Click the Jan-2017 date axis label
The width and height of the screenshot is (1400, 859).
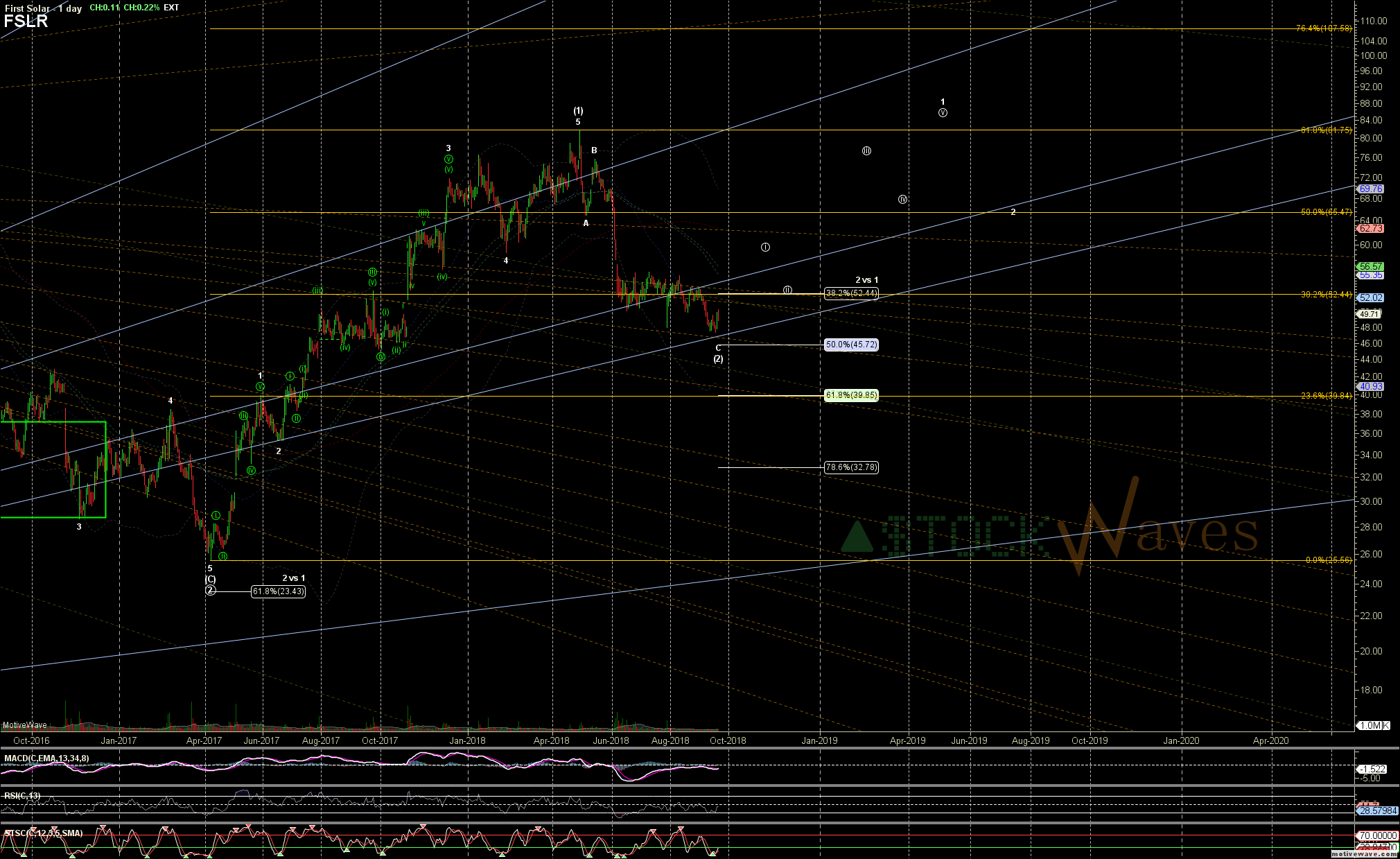(119, 740)
